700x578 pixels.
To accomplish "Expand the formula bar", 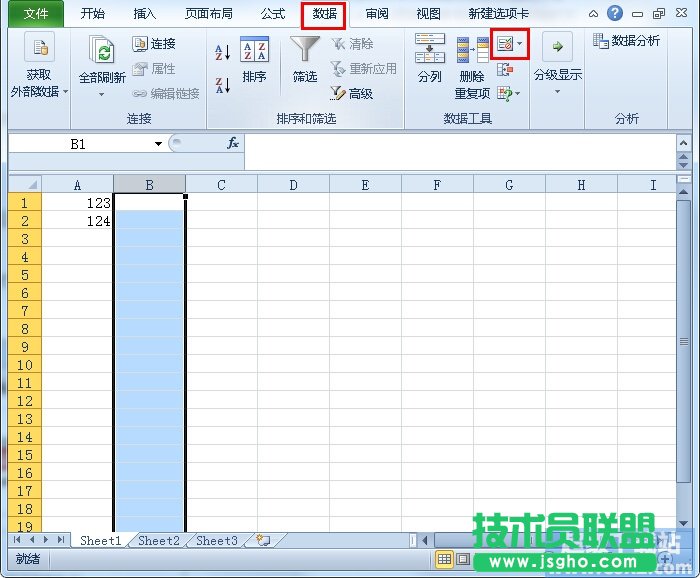I will 683,143.
